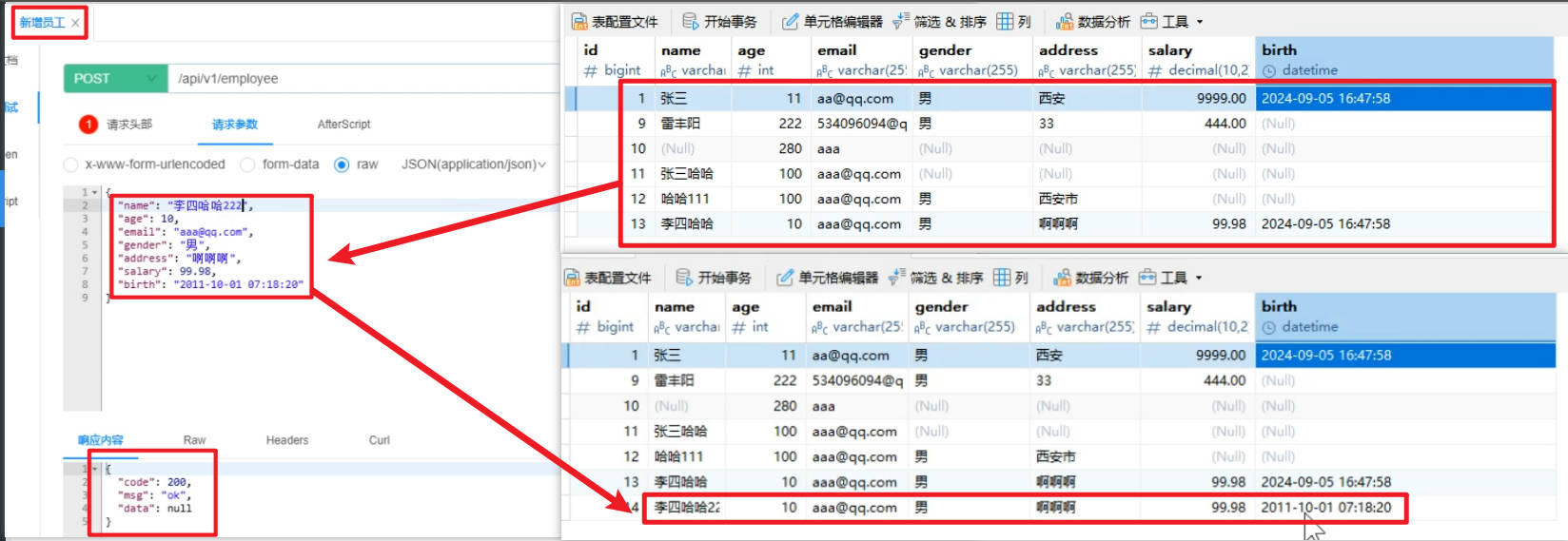Image resolution: width=1568 pixels, height=541 pixels.
Task: Select 280 age cell in lower table
Action: tap(766, 406)
